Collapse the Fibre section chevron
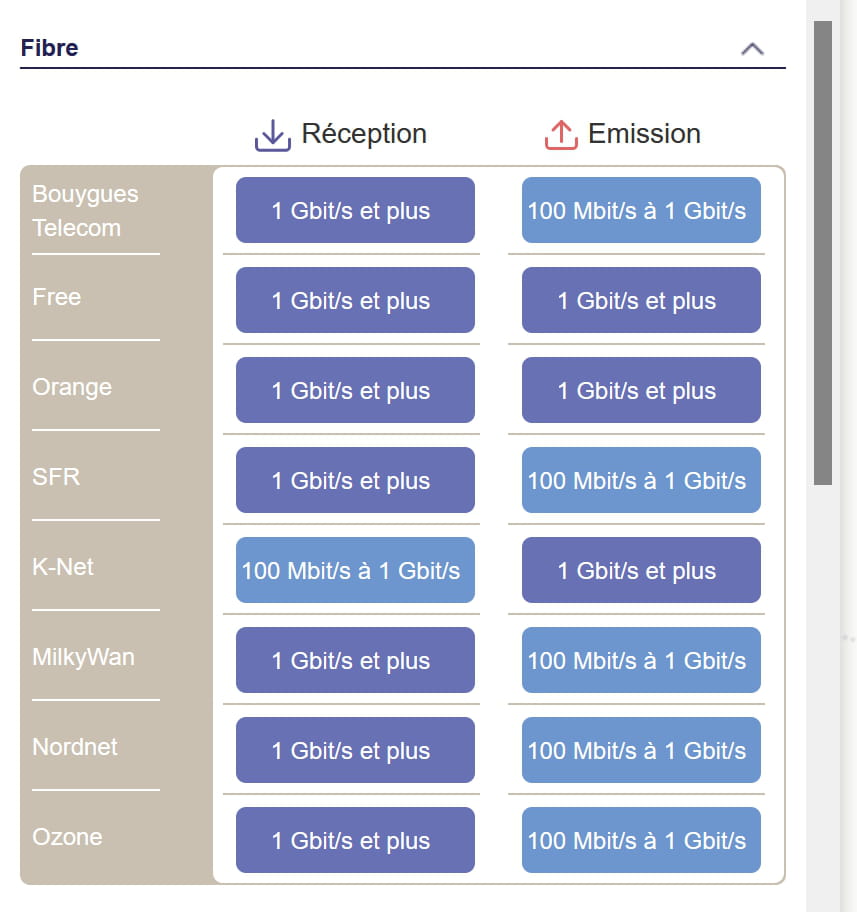This screenshot has height=912, width=857. [x=752, y=49]
